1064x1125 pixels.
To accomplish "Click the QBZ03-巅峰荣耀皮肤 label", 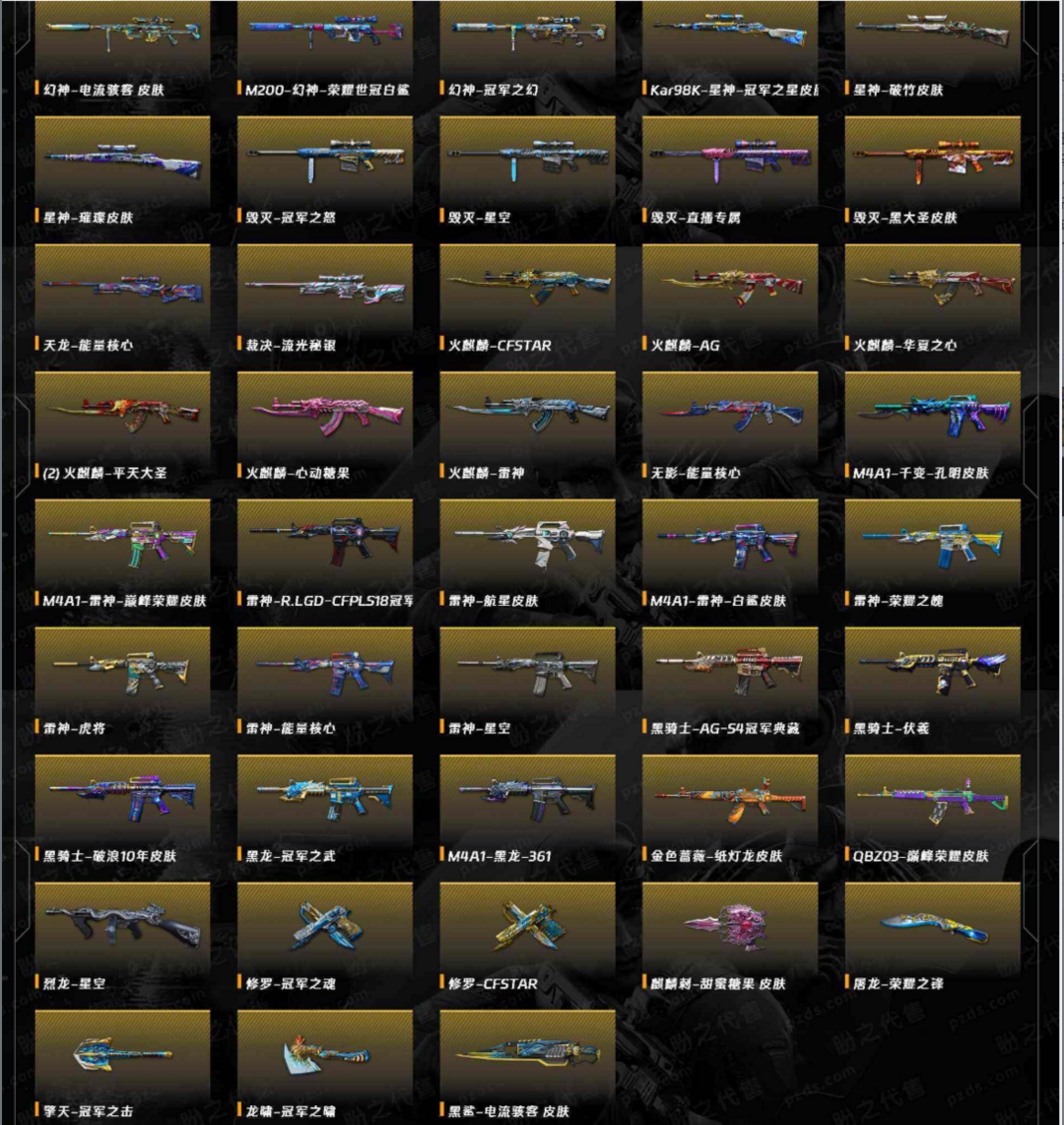I will click(920, 855).
